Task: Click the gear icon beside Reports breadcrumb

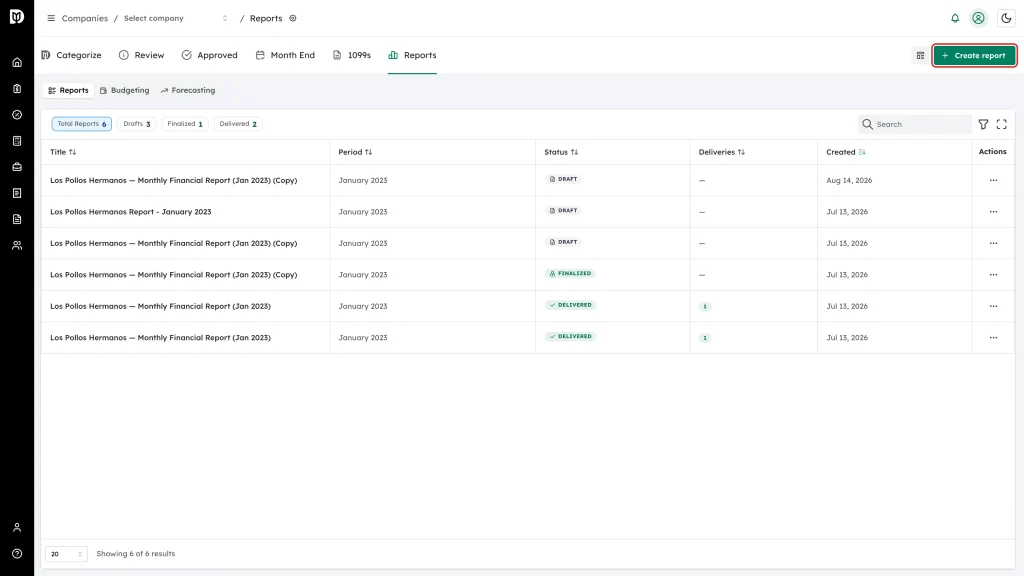Action: [293, 18]
